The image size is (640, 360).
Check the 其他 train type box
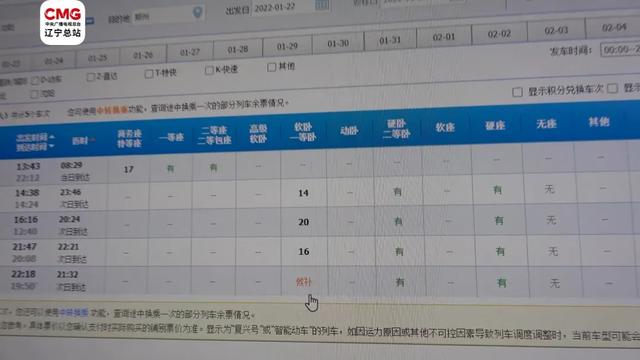[271, 67]
